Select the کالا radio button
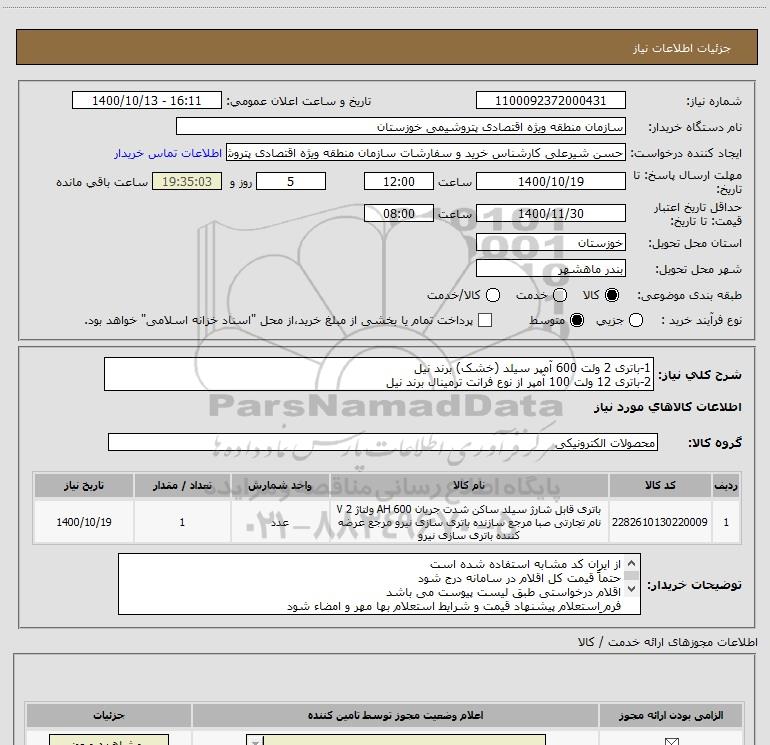Image resolution: width=770 pixels, height=745 pixels. 612,295
